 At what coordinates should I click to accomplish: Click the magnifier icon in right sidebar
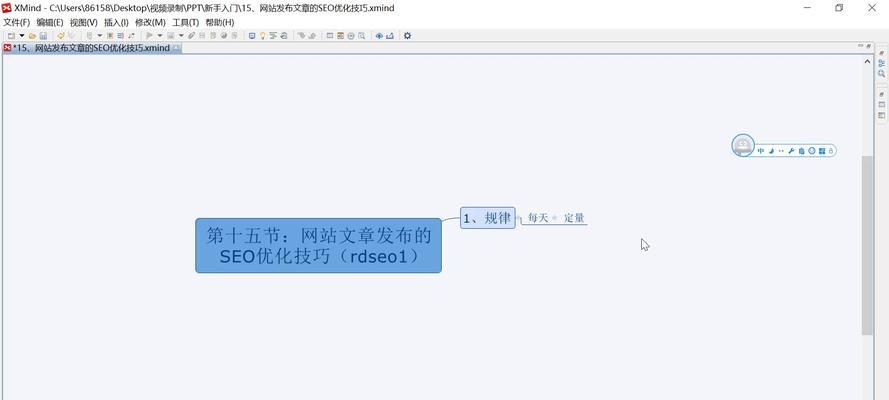(882, 74)
